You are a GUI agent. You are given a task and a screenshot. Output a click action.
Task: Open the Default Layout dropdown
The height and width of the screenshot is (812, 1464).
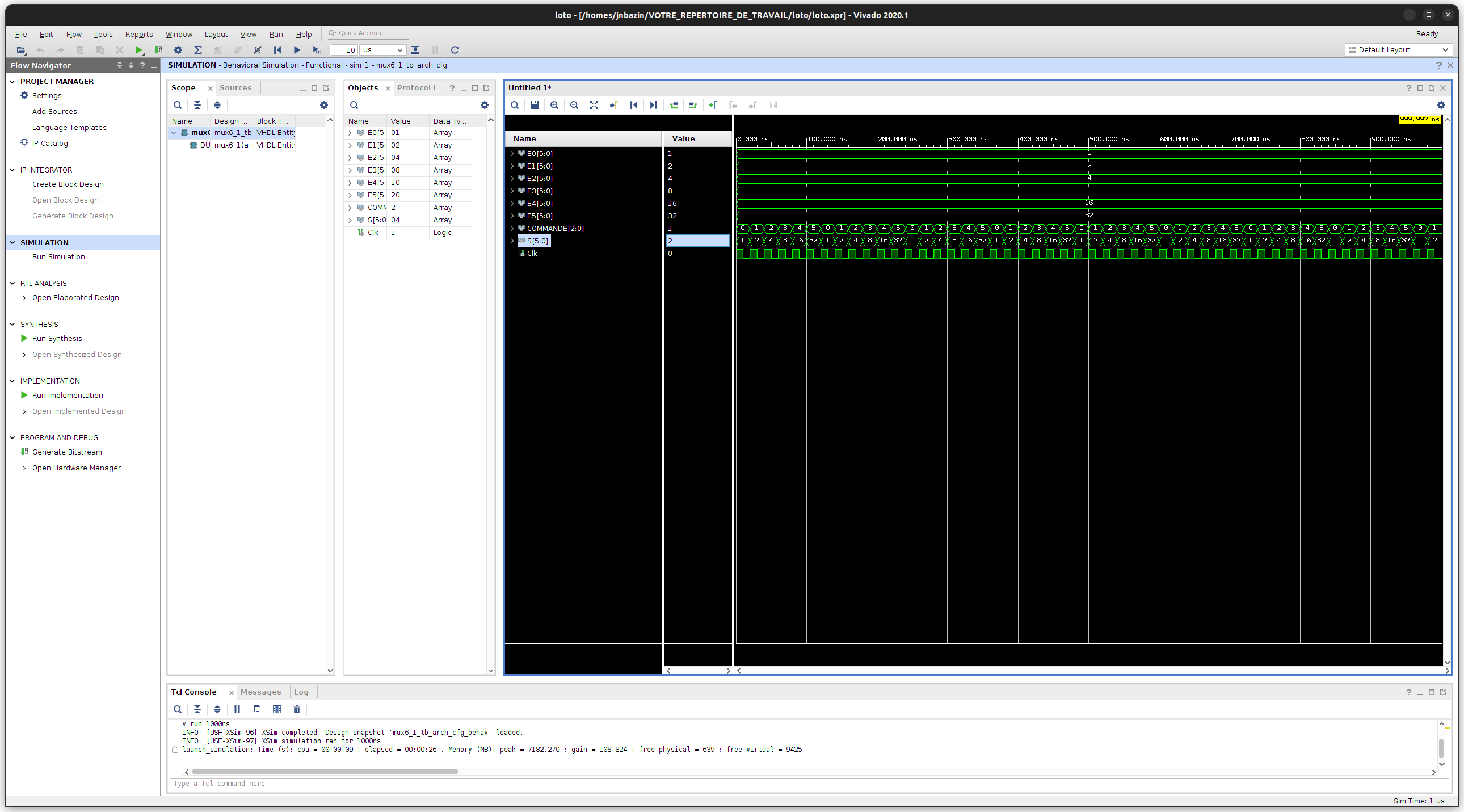pos(1398,50)
